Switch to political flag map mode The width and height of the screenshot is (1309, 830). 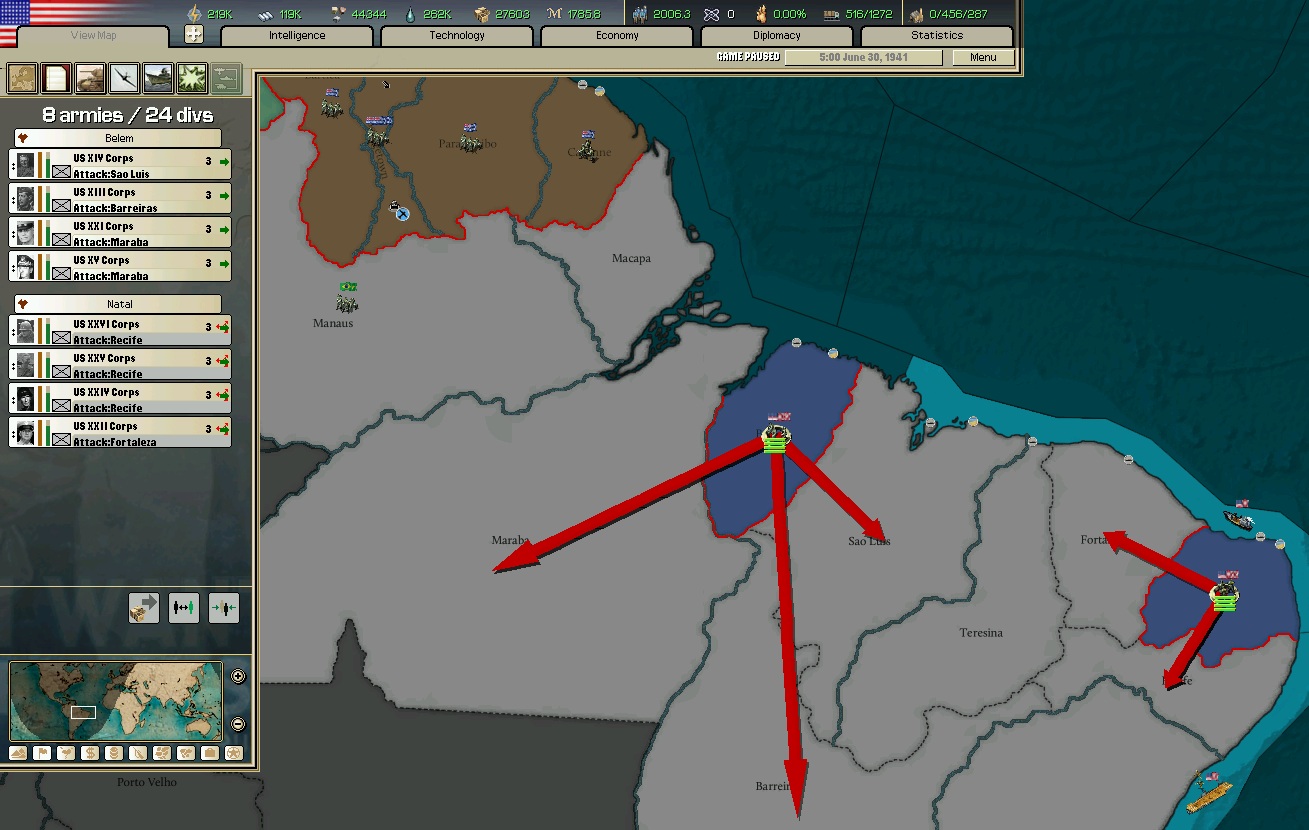(x=42, y=753)
